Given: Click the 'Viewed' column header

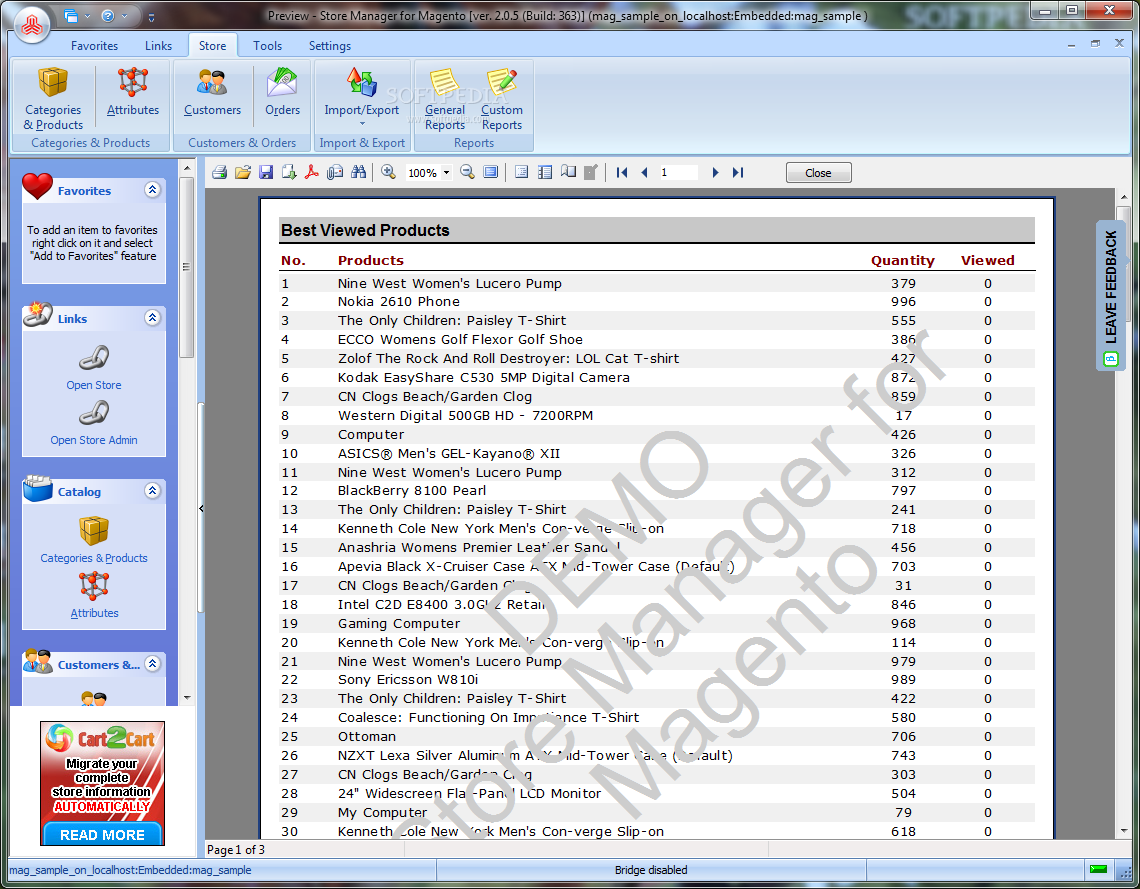Looking at the screenshot, I should [987, 260].
